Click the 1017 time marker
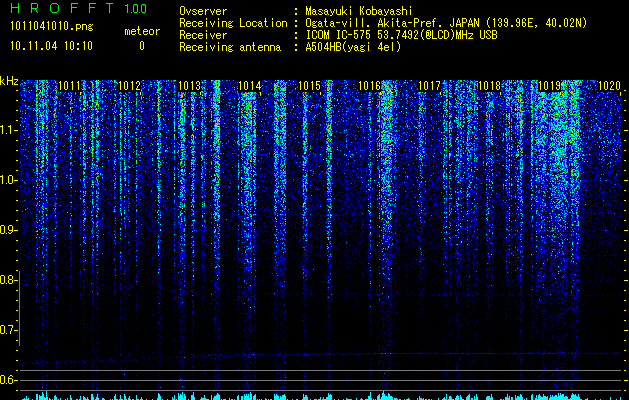629x400 pixels. 429,86
